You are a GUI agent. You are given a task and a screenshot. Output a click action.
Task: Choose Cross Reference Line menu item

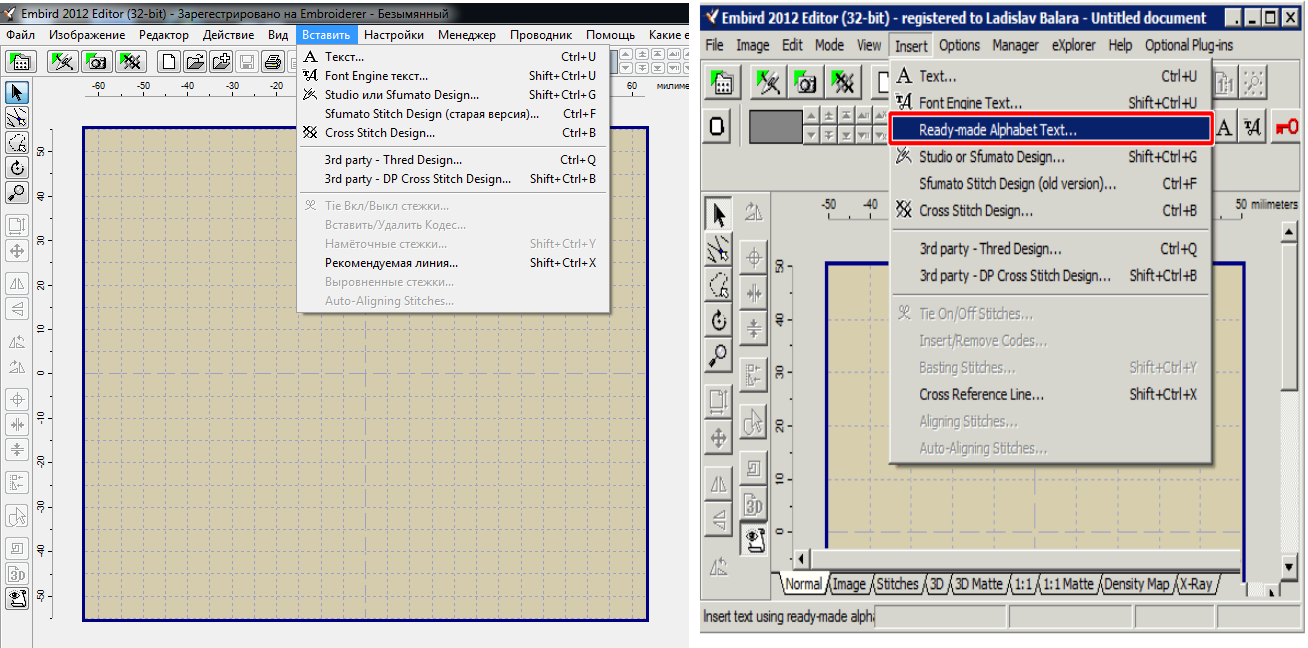(x=1051, y=395)
